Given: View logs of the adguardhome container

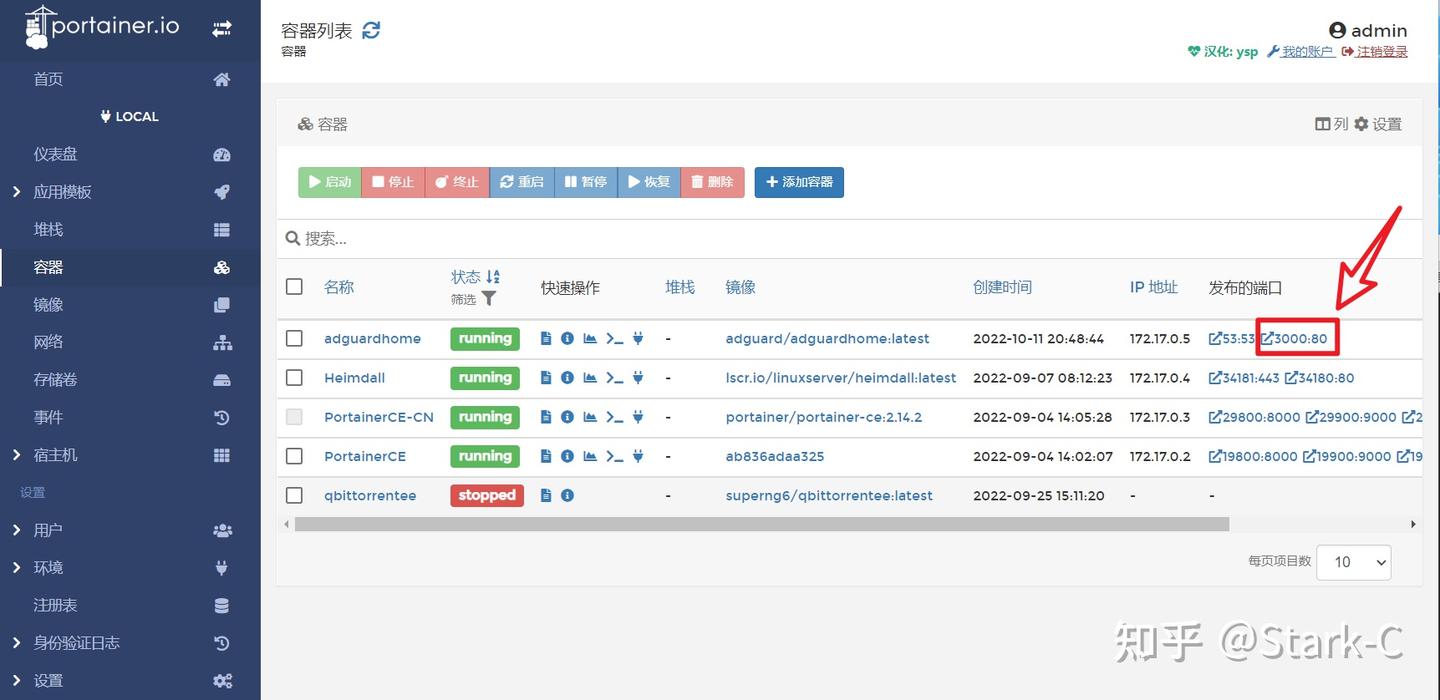Looking at the screenshot, I should tap(545, 338).
